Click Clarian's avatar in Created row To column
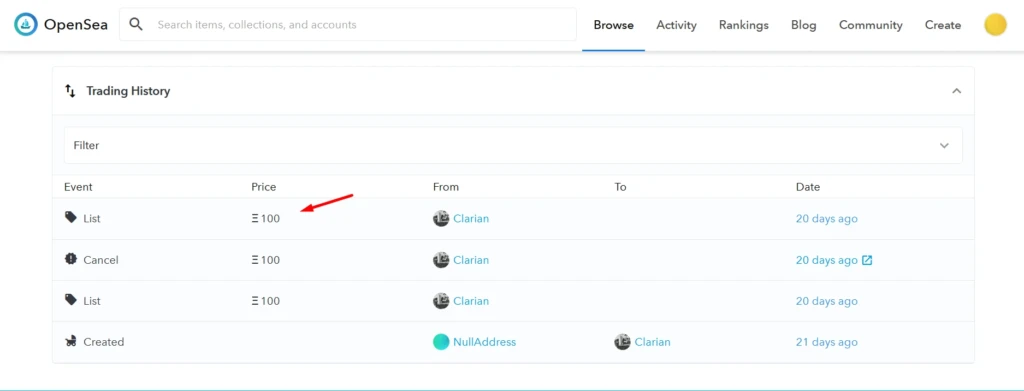 coord(622,342)
